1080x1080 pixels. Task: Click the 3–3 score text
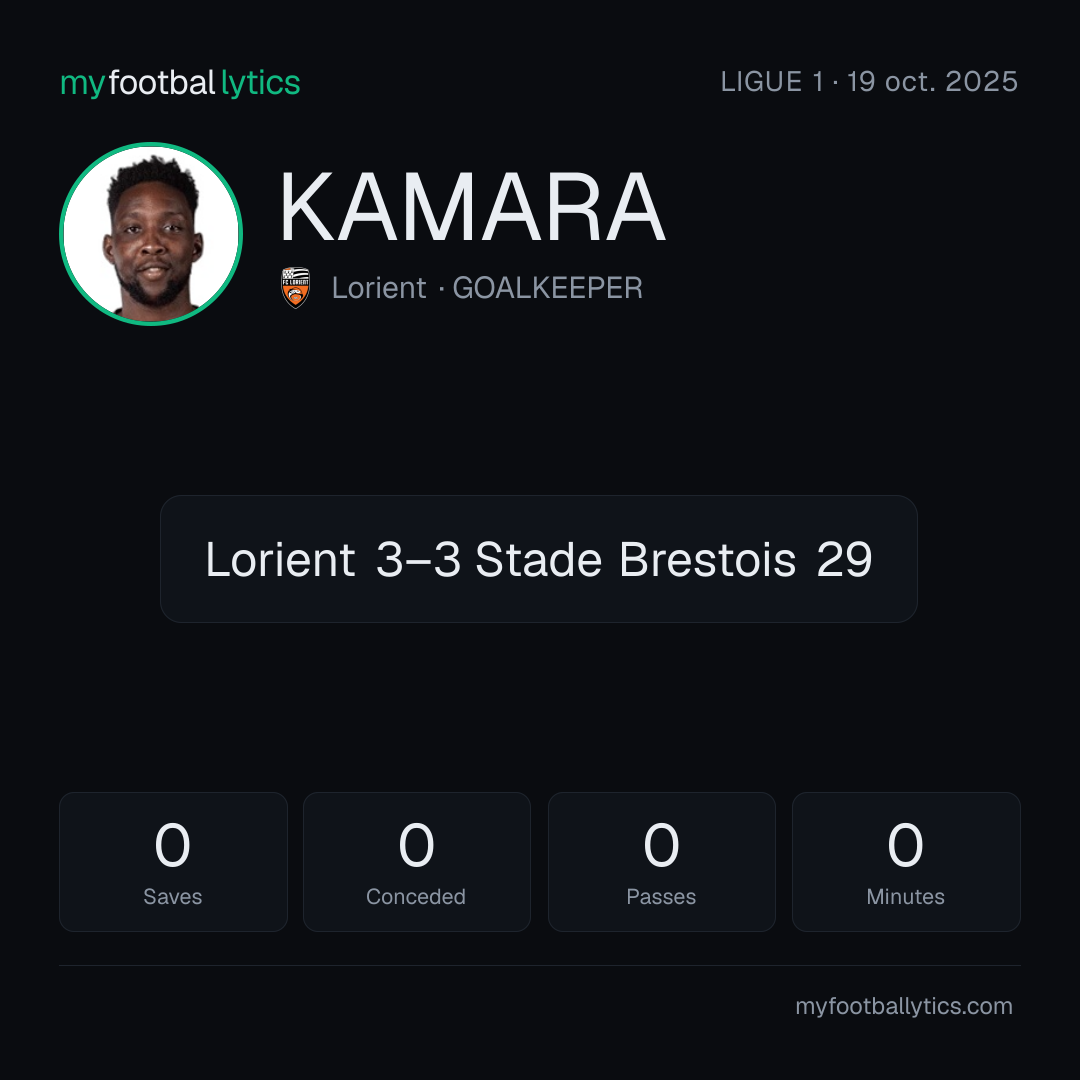pos(418,559)
